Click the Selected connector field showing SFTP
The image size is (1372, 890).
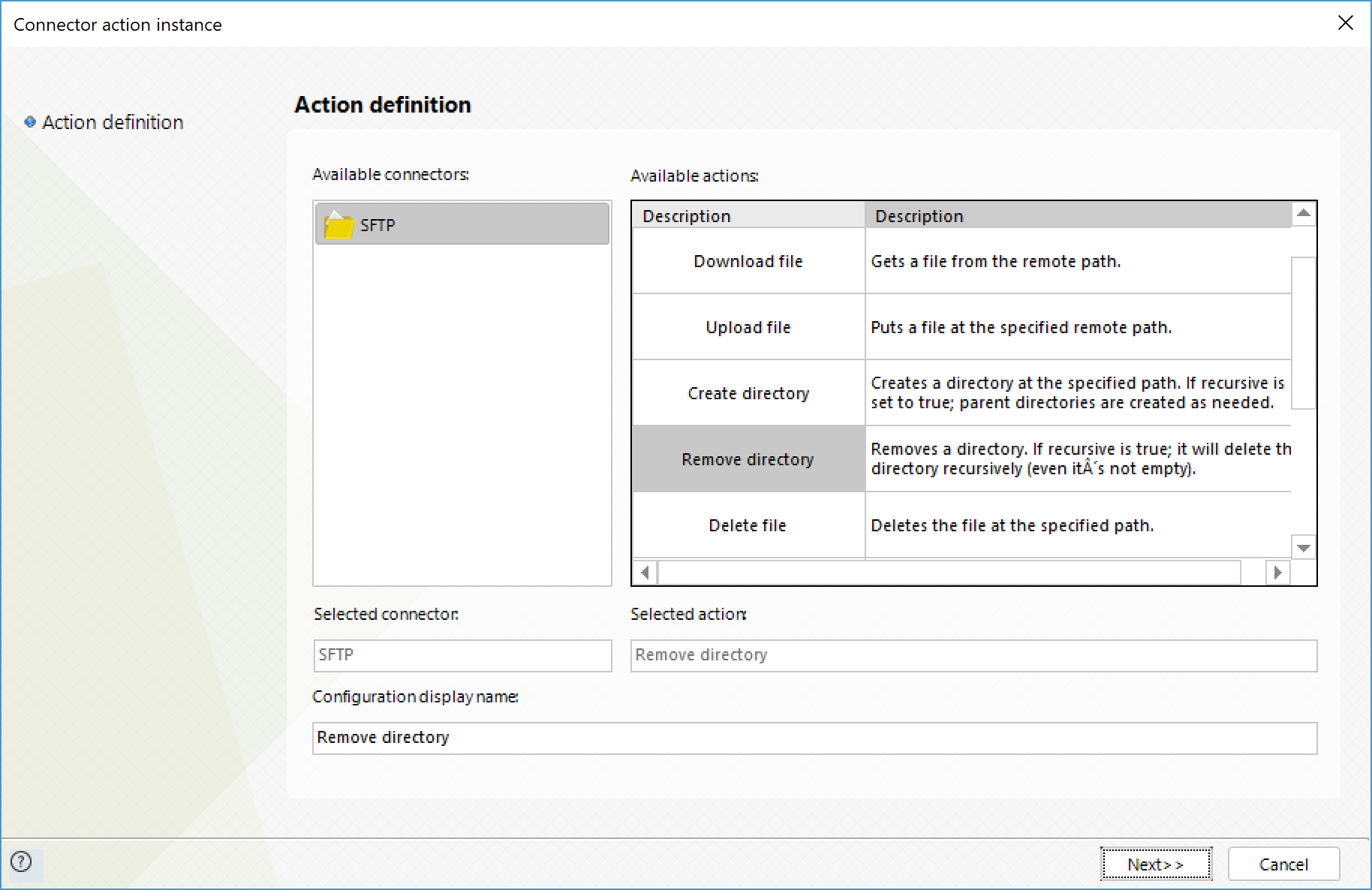point(462,655)
